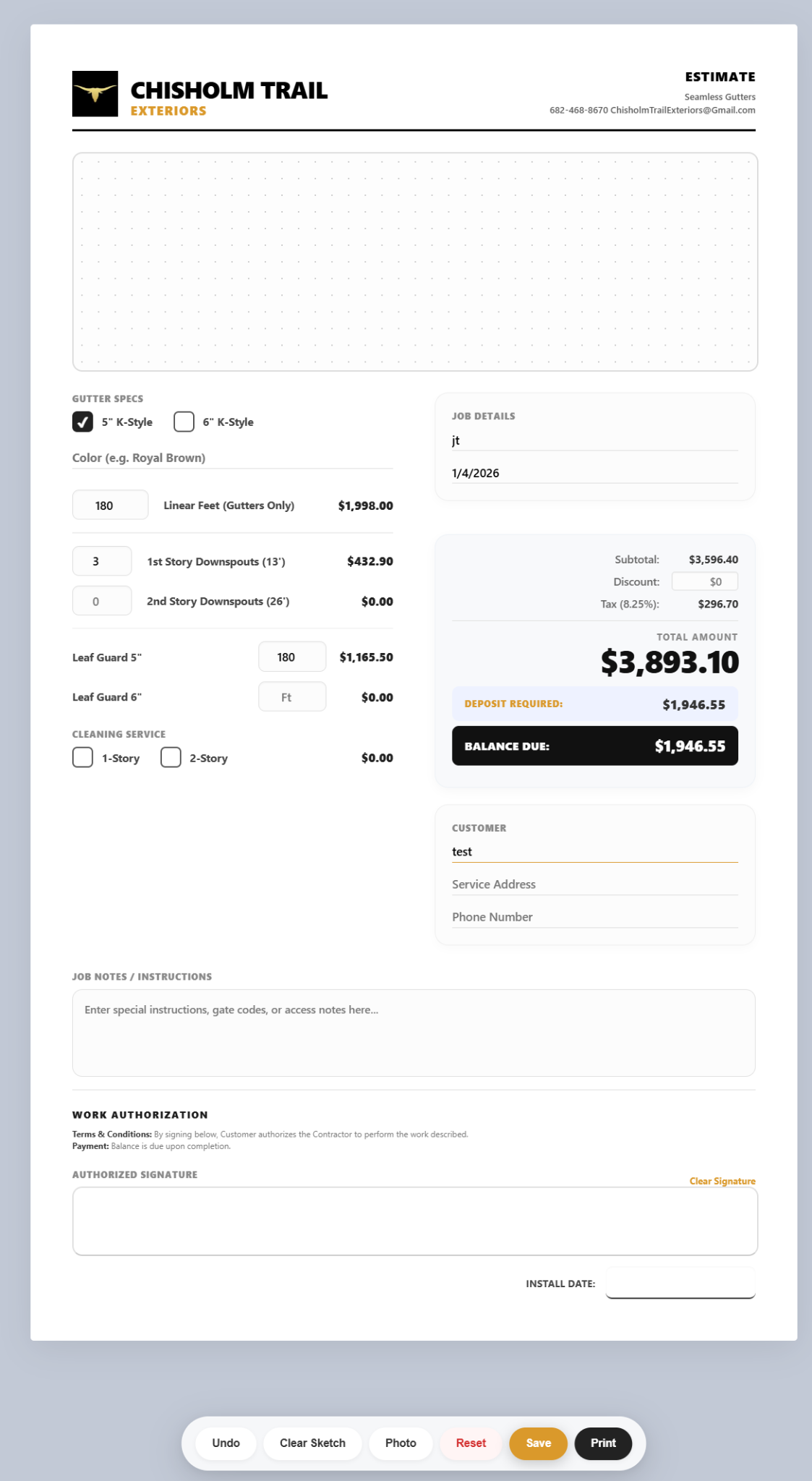Click the gutter Color input field
The image size is (812, 1481).
click(231, 458)
